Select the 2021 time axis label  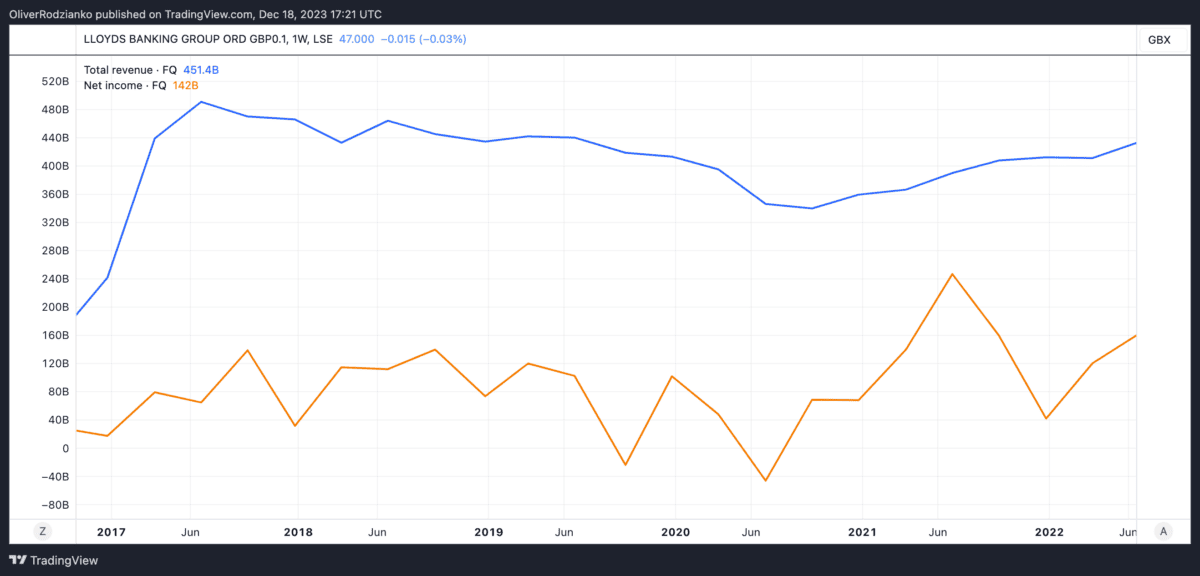pos(861,531)
